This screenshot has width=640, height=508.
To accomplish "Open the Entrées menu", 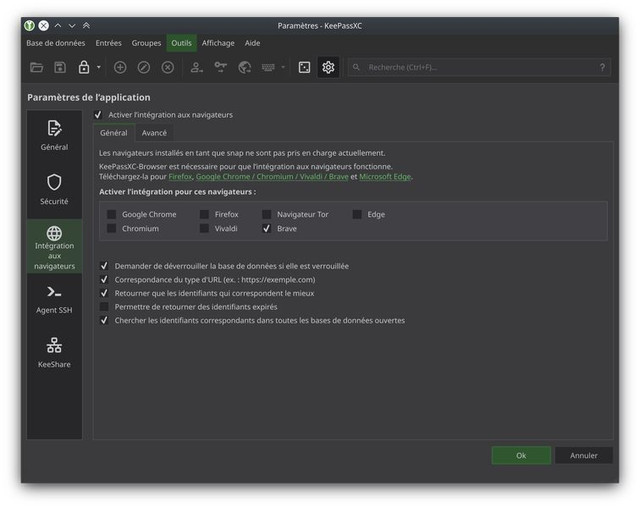I will click(x=109, y=43).
